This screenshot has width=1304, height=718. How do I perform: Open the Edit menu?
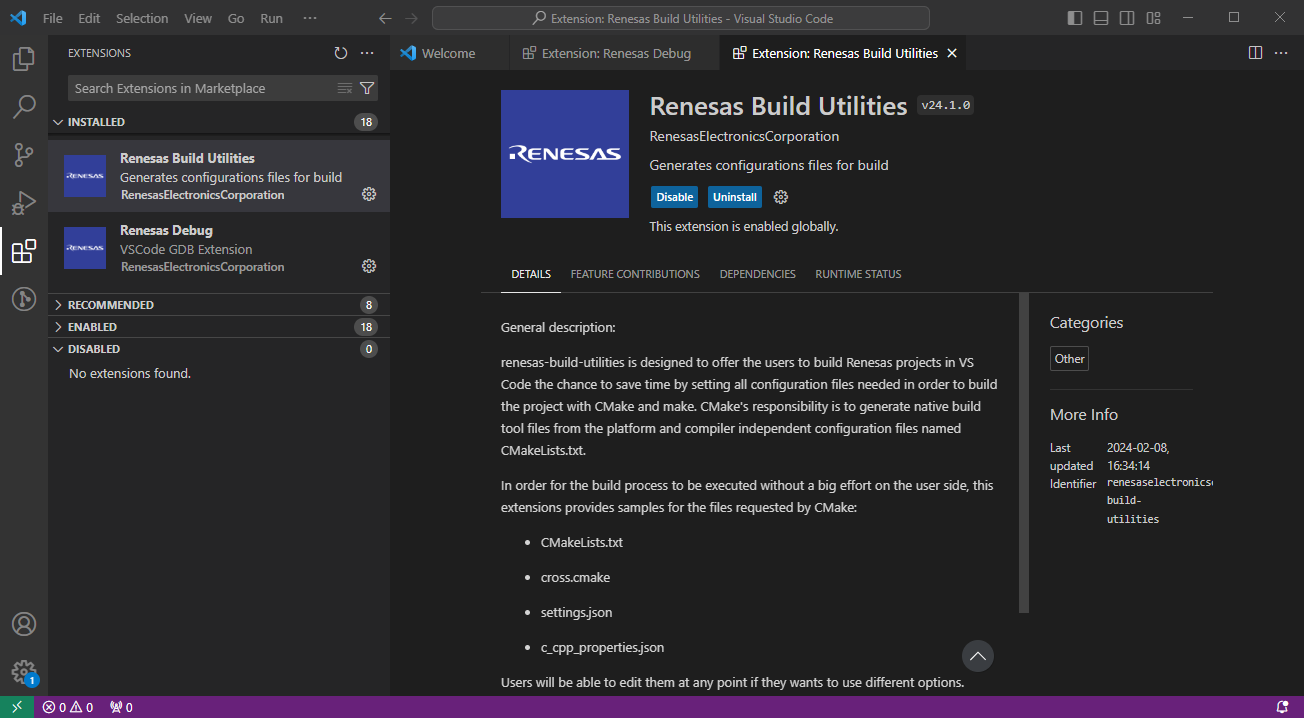pyautogui.click(x=89, y=18)
